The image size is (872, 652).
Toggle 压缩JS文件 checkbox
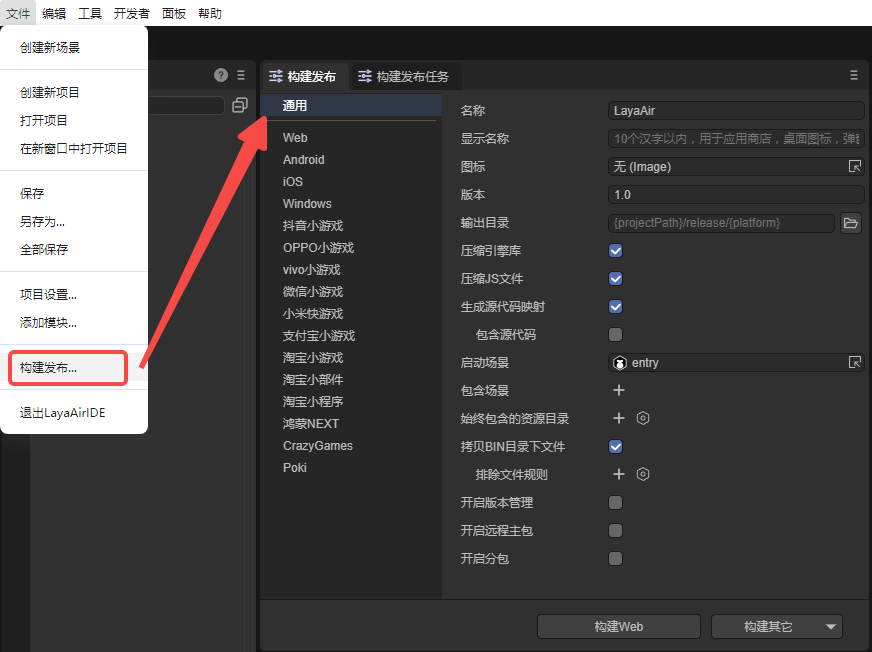pyautogui.click(x=616, y=279)
